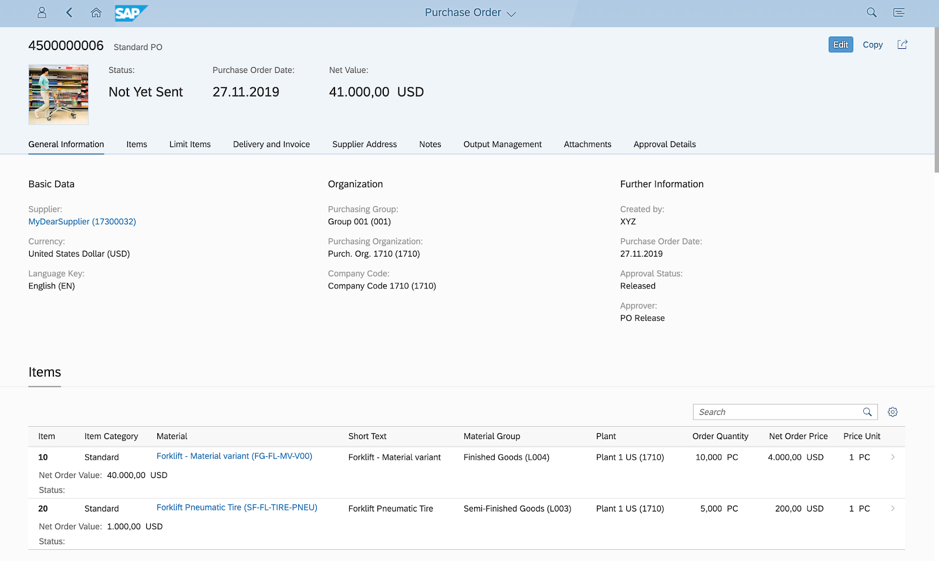
Task: Click the Short Text column header
Action: point(367,436)
